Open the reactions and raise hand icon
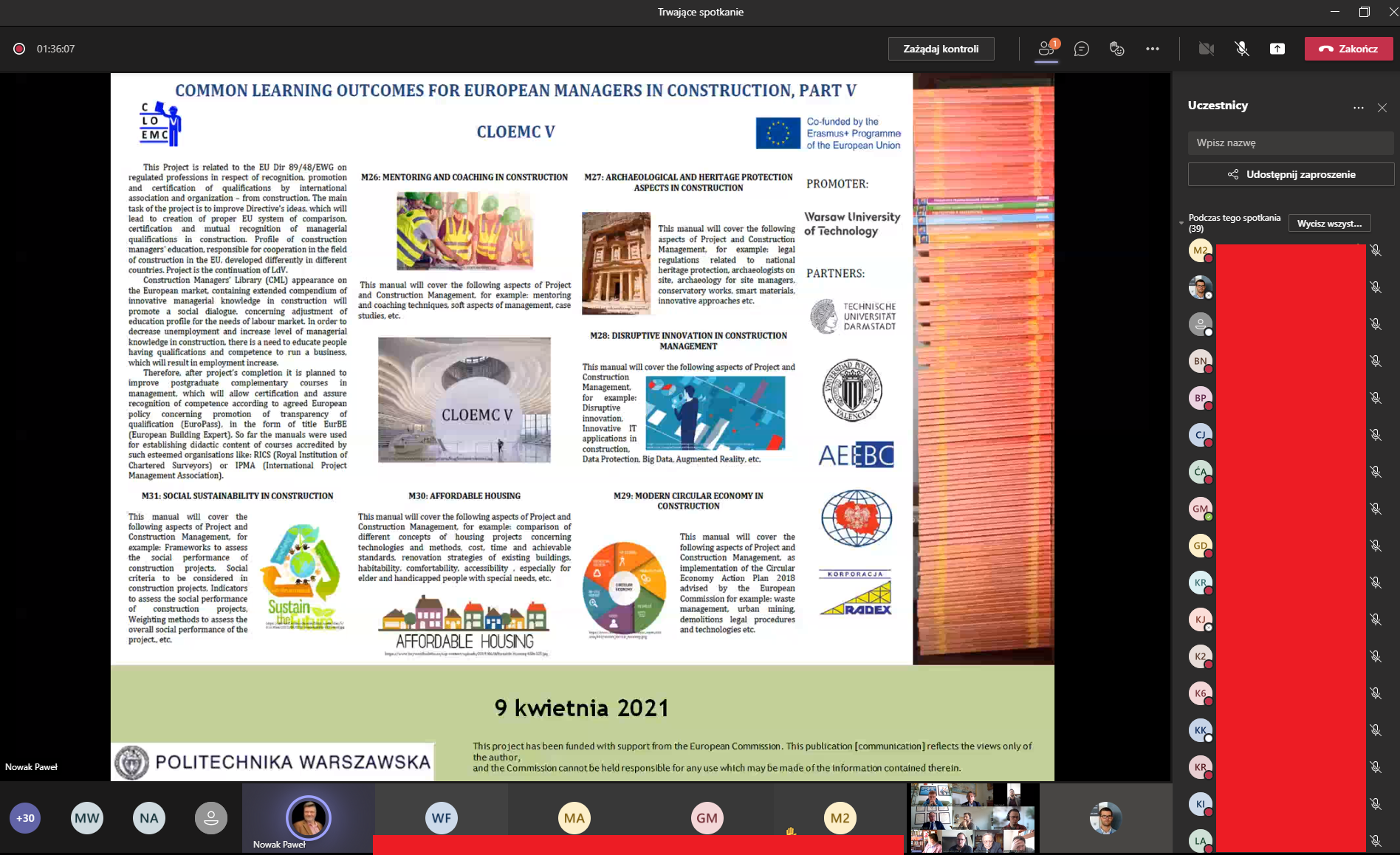1400x855 pixels. 1117,49
